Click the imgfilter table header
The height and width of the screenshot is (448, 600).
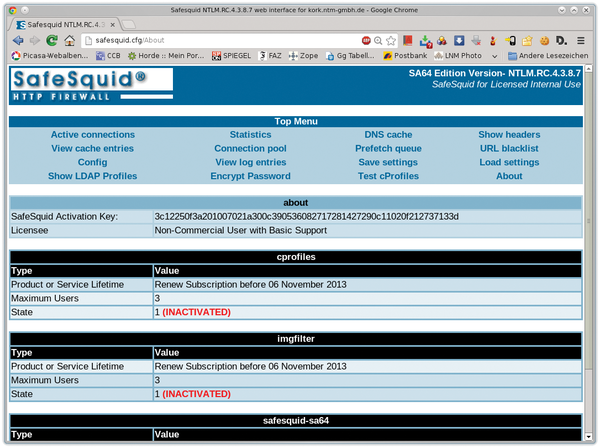295,339
